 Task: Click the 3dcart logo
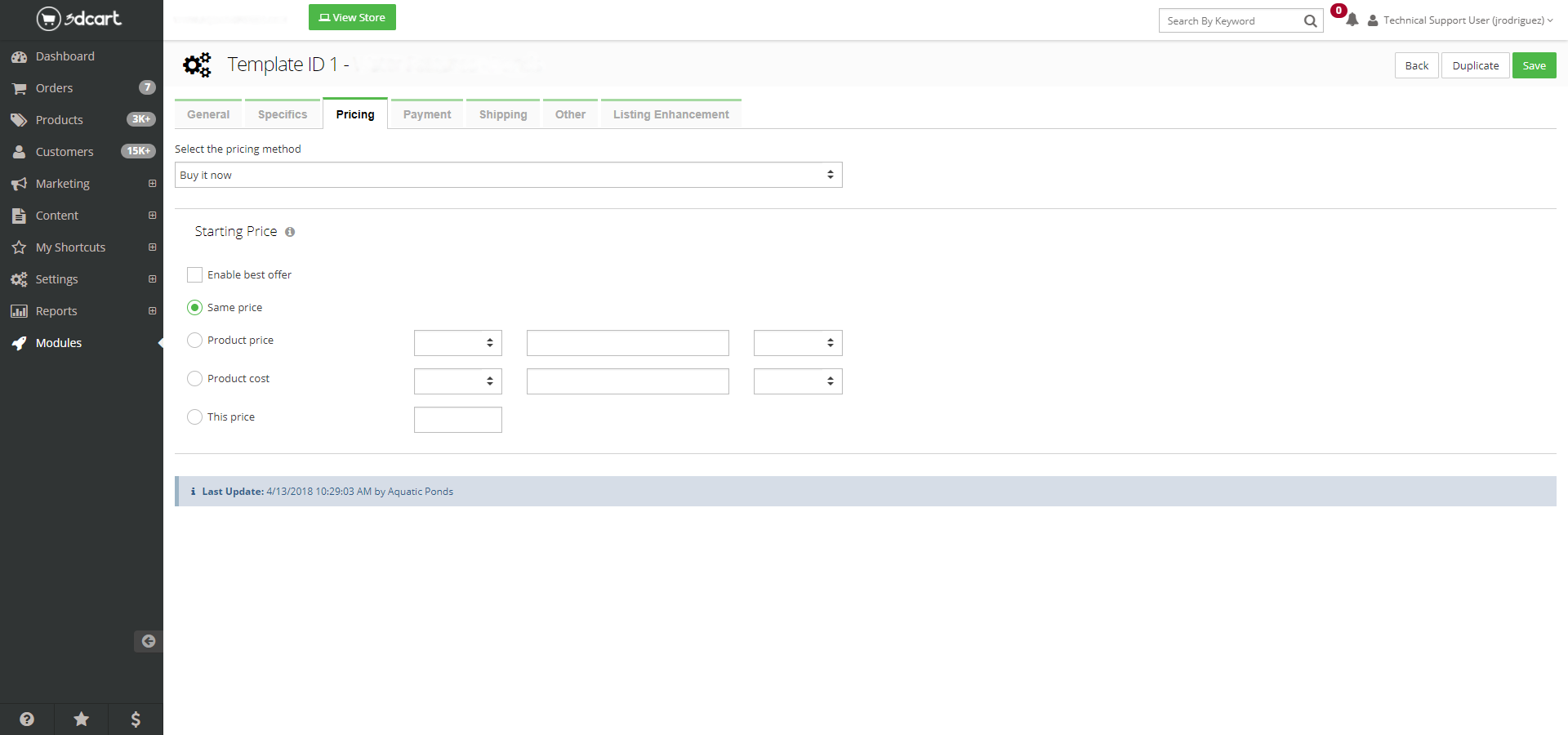(x=79, y=18)
